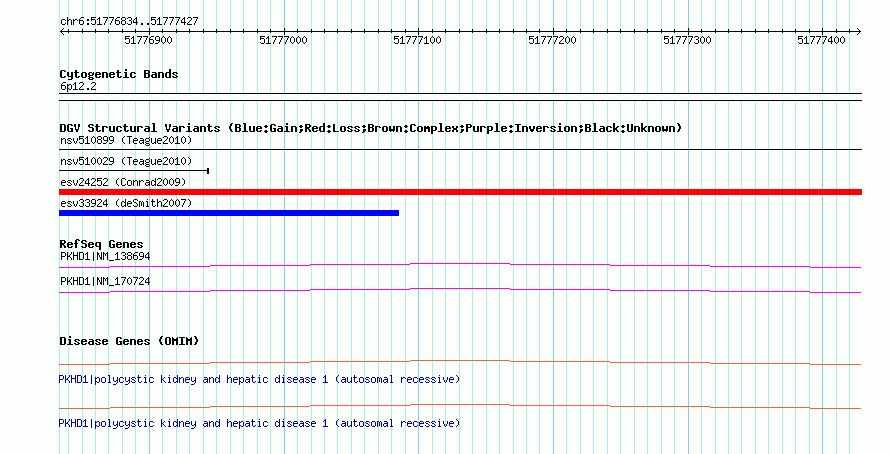This screenshot has width=890, height=454.
Task: Click the left arrowhead of the ruler
Action: point(62,31)
